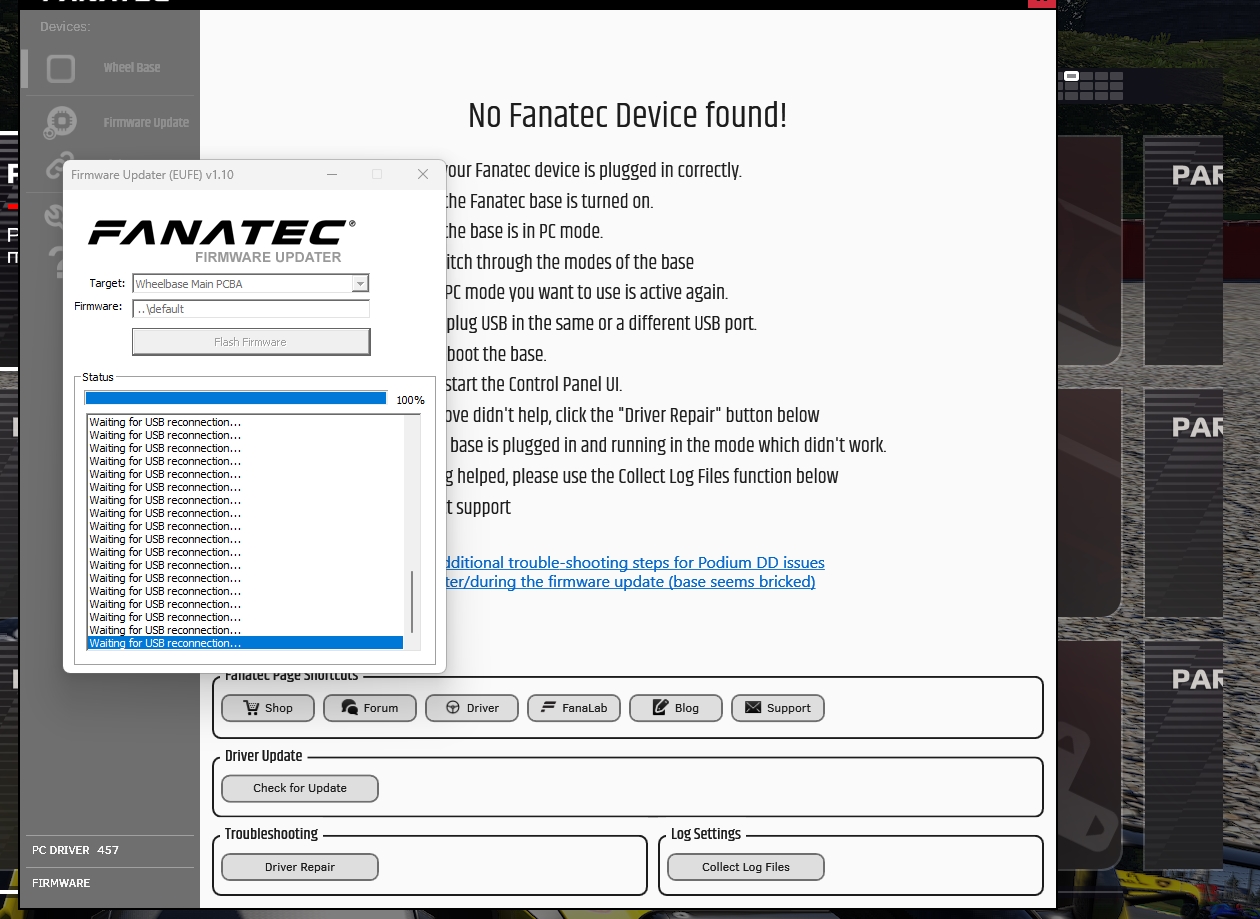Open the Forum page shortcut
This screenshot has width=1260, height=919.
pyautogui.click(x=369, y=708)
